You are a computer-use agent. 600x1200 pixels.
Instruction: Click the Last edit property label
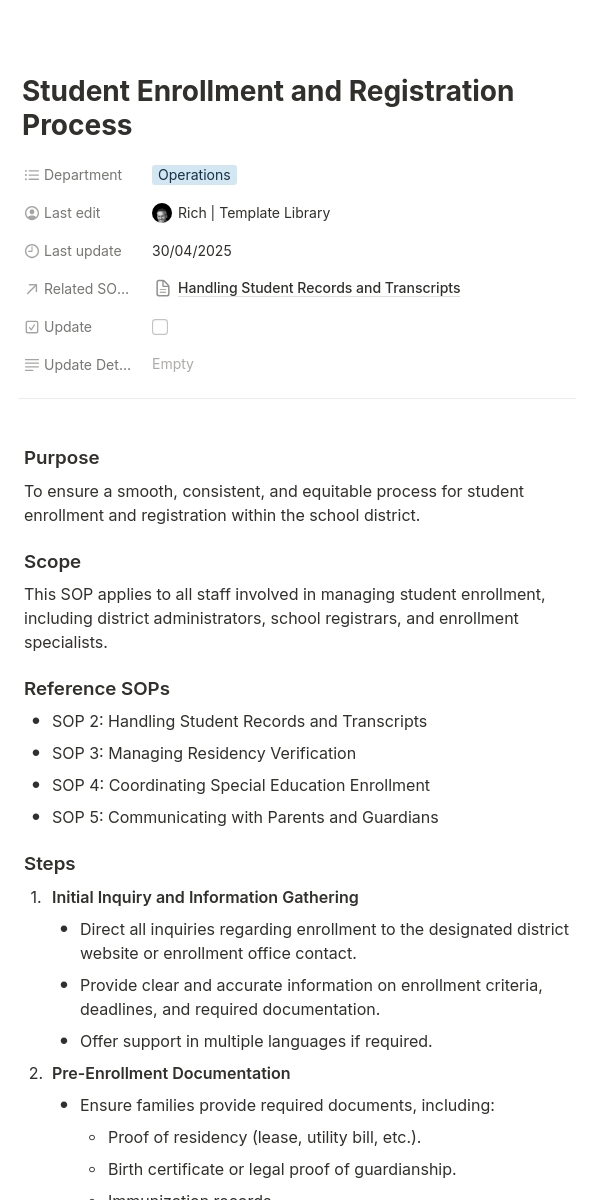(x=72, y=213)
